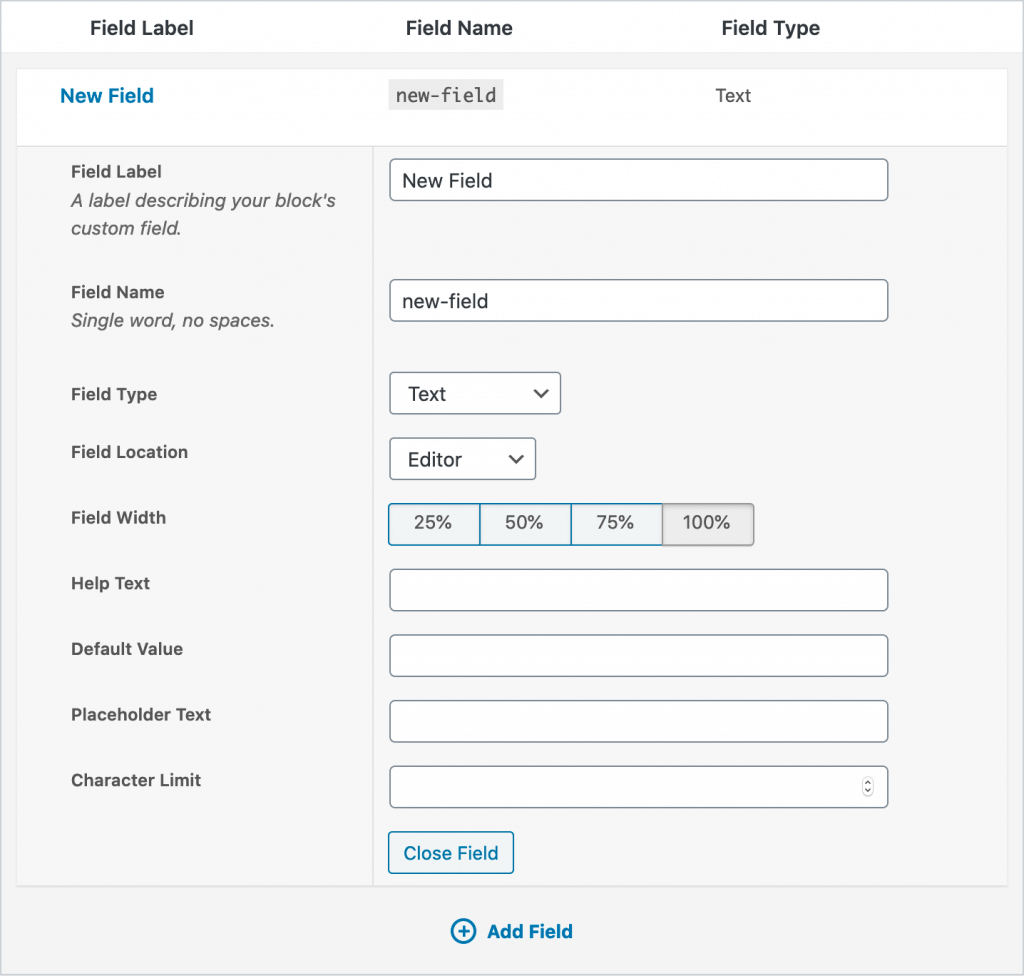Click the Placeholder Text setting label

[x=141, y=715]
